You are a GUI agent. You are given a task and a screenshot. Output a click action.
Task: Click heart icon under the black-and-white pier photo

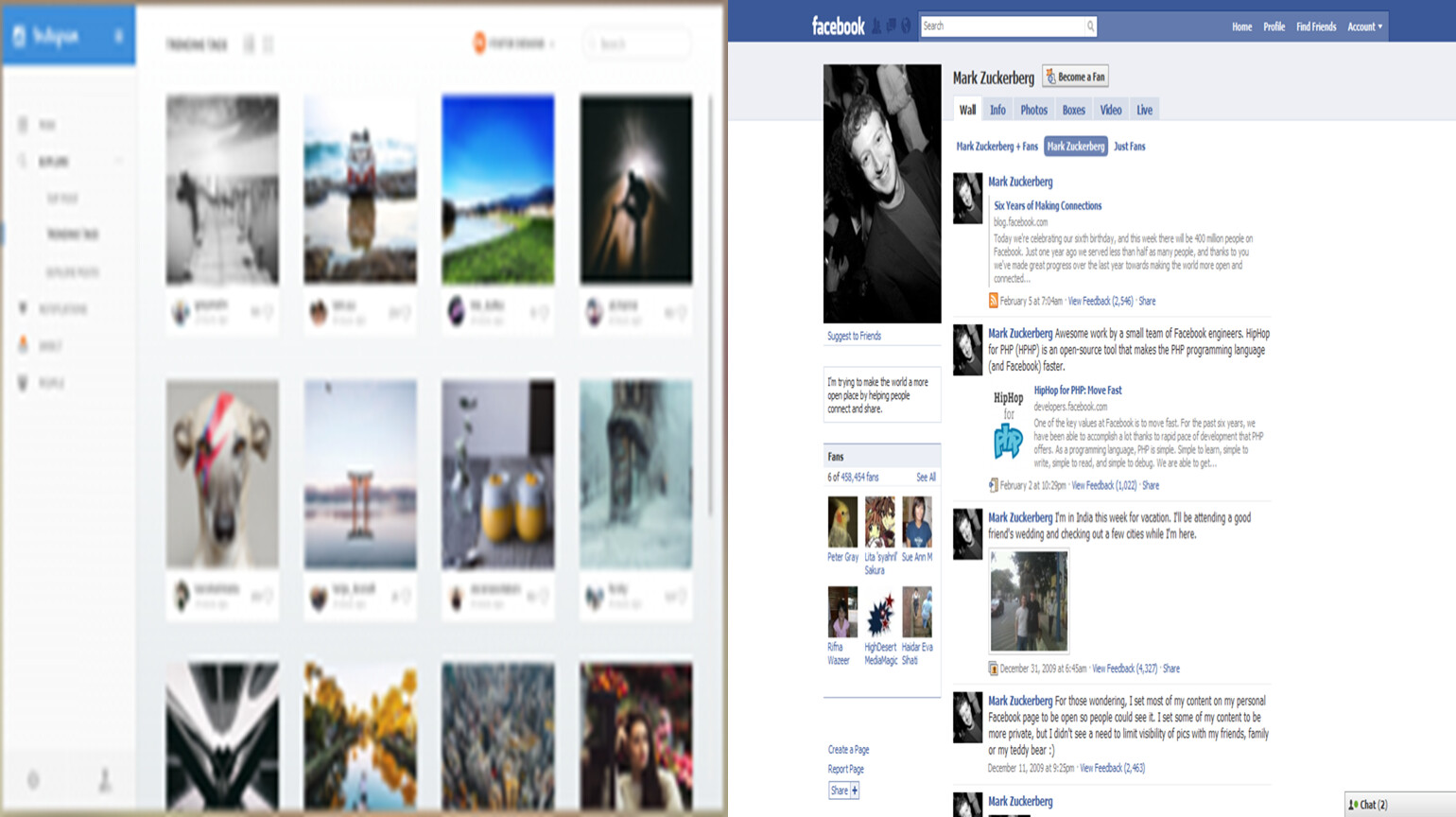tap(267, 312)
